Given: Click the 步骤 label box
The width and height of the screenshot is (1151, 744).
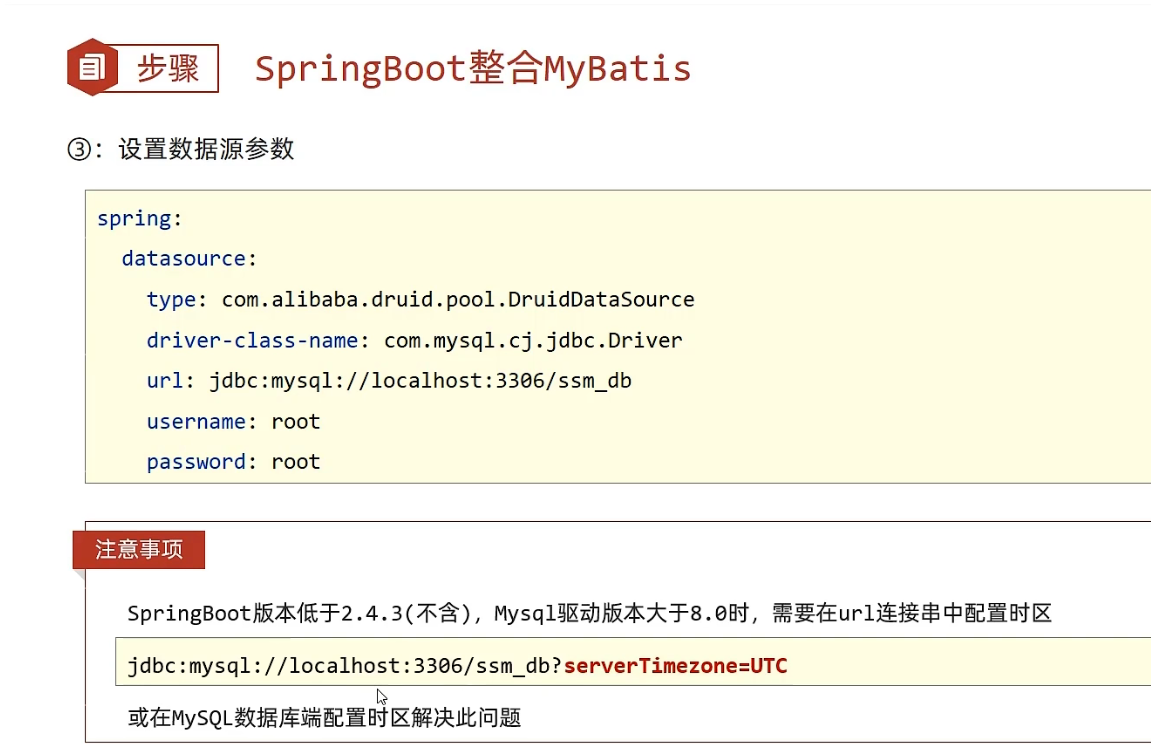Looking at the screenshot, I should pos(168,68).
